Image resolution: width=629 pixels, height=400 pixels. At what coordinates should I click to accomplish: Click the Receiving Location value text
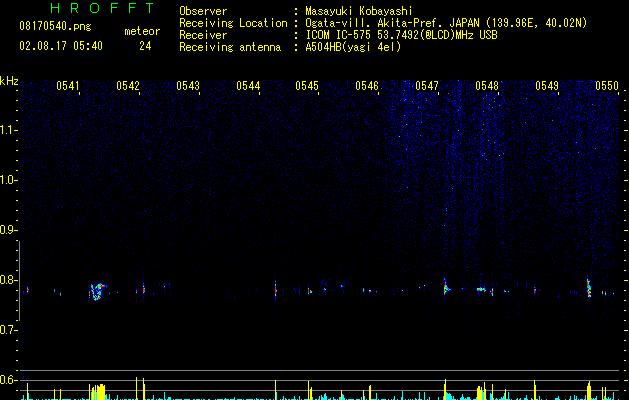coord(446,23)
